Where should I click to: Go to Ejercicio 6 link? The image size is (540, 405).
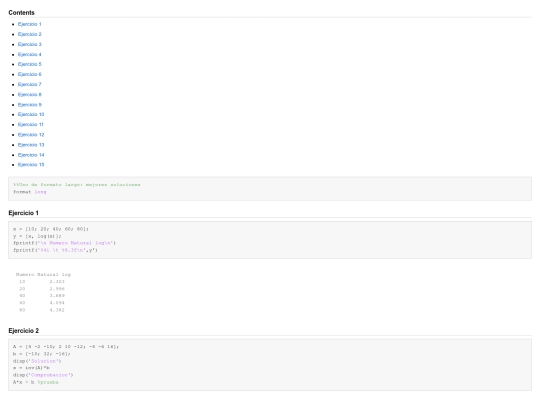30,74
